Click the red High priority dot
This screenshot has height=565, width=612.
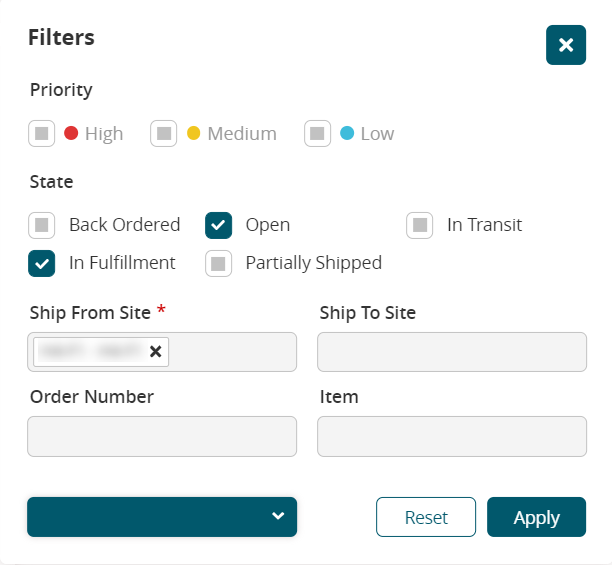[71, 133]
